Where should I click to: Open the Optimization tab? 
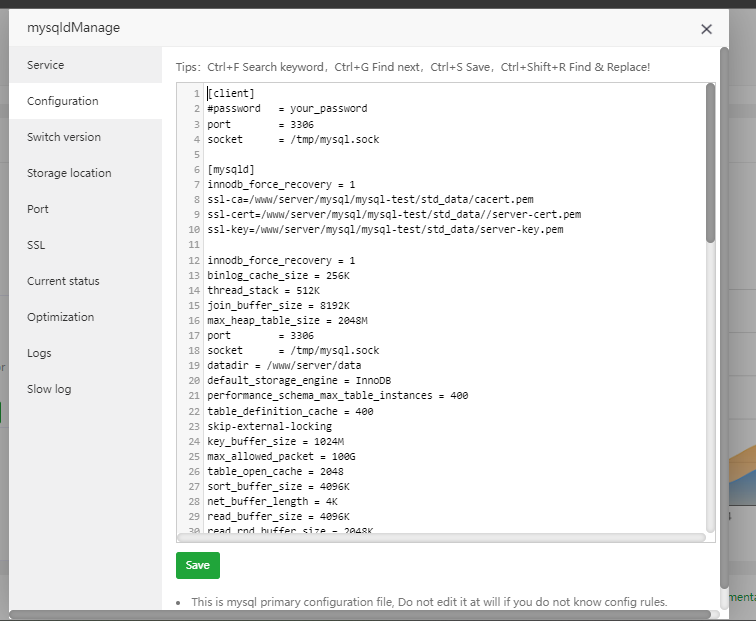click(x=60, y=317)
